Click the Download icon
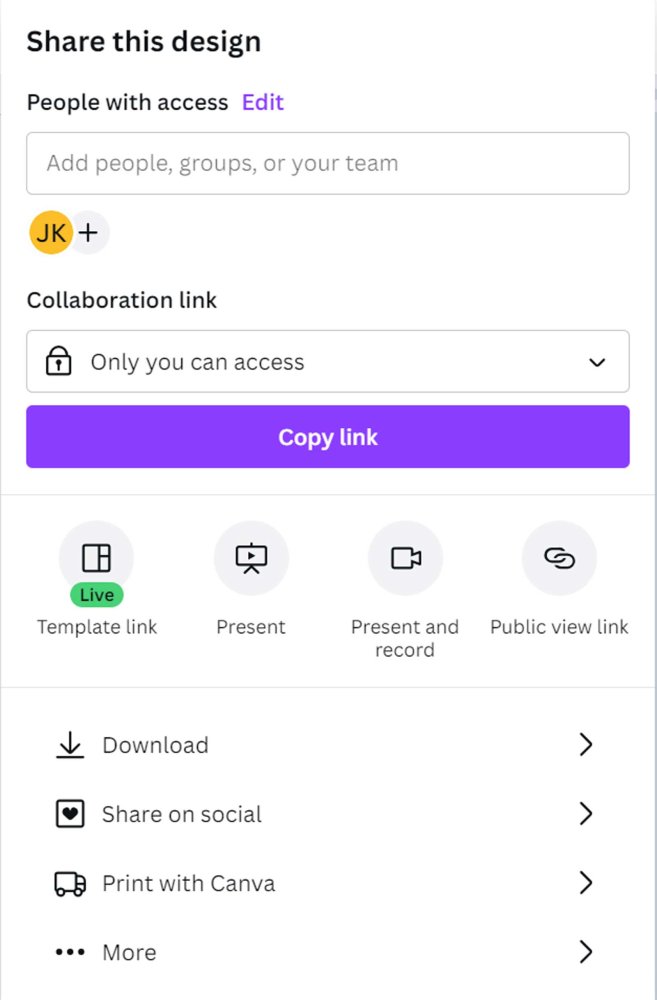Image resolution: width=657 pixels, height=1000 pixels. tap(68, 744)
